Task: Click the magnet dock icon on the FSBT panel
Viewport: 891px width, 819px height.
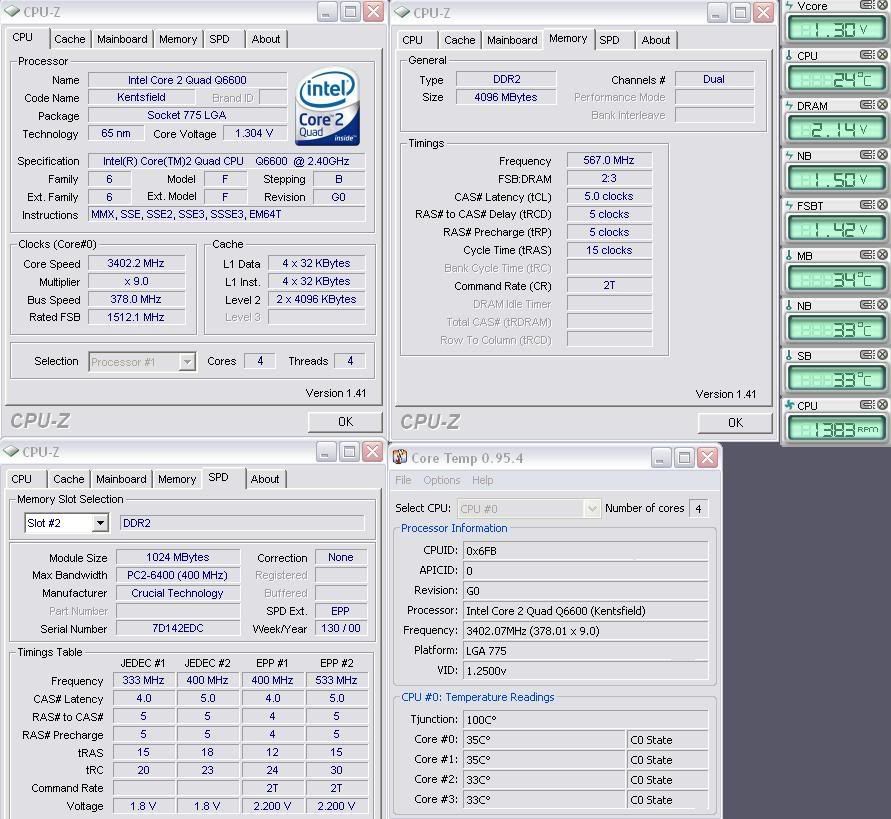Action: coord(867,205)
